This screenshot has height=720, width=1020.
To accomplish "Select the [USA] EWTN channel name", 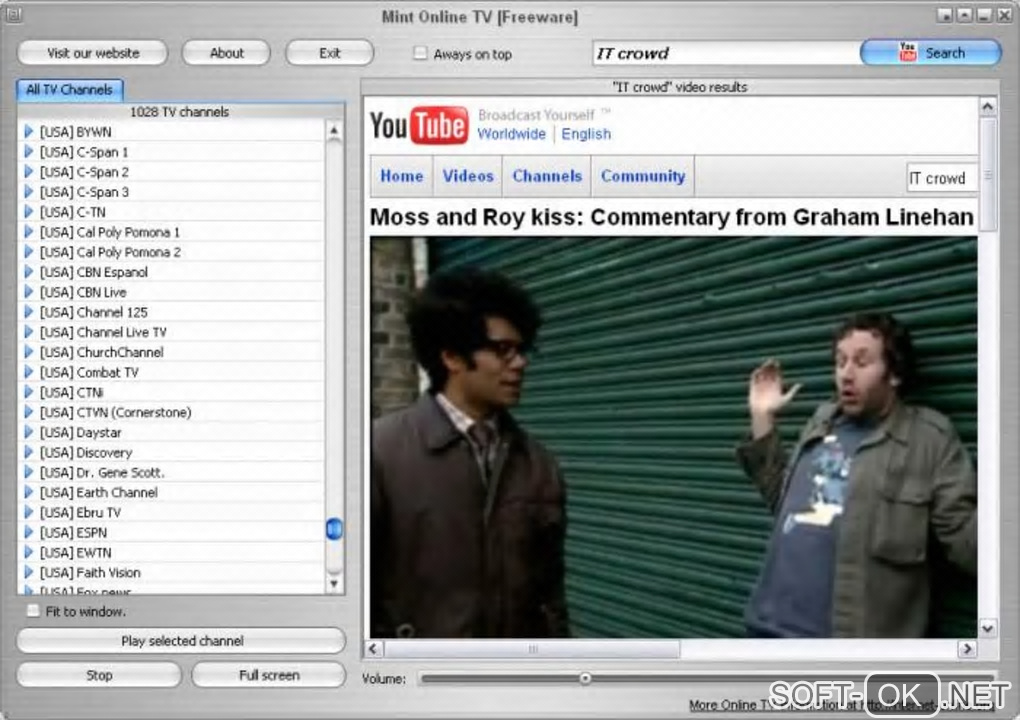I will tap(75, 553).
